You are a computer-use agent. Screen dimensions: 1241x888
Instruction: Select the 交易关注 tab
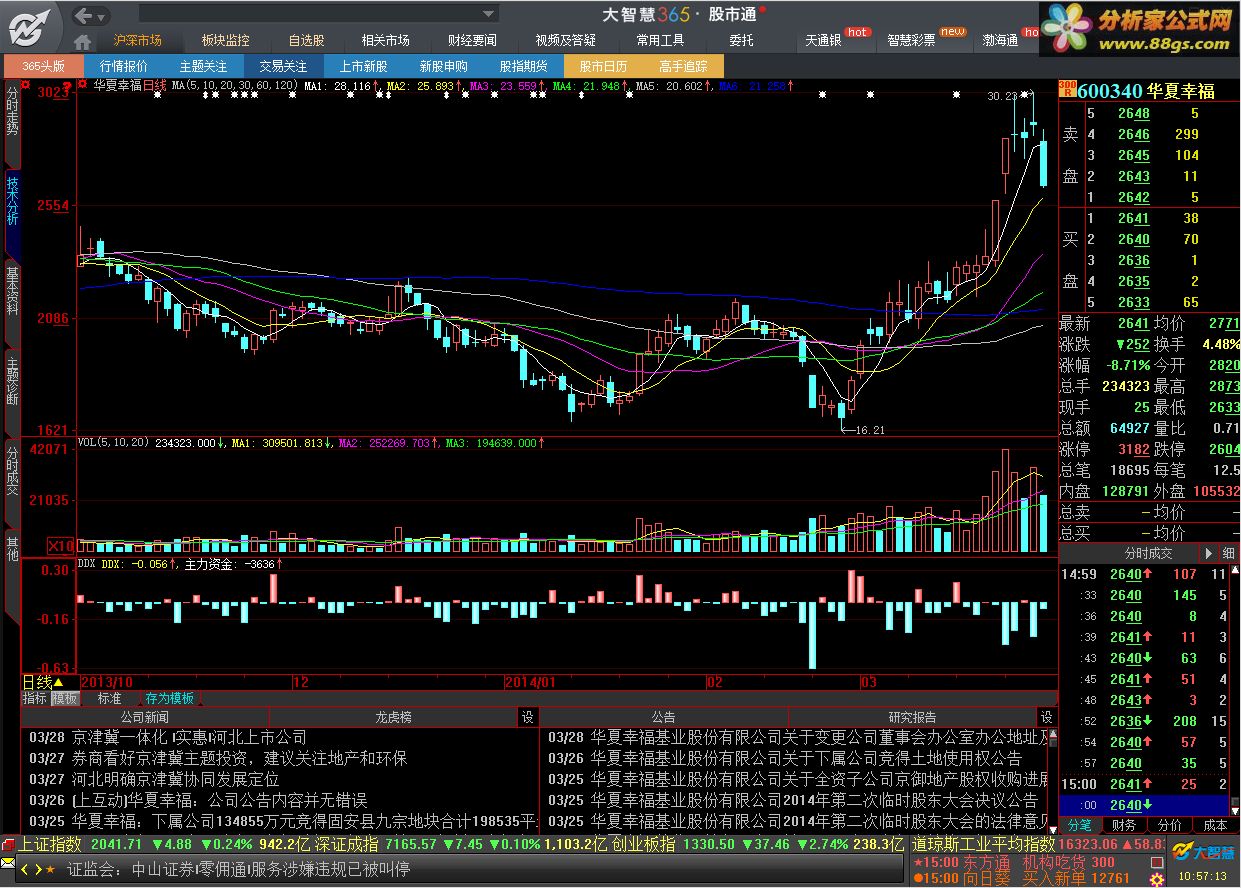coord(283,66)
